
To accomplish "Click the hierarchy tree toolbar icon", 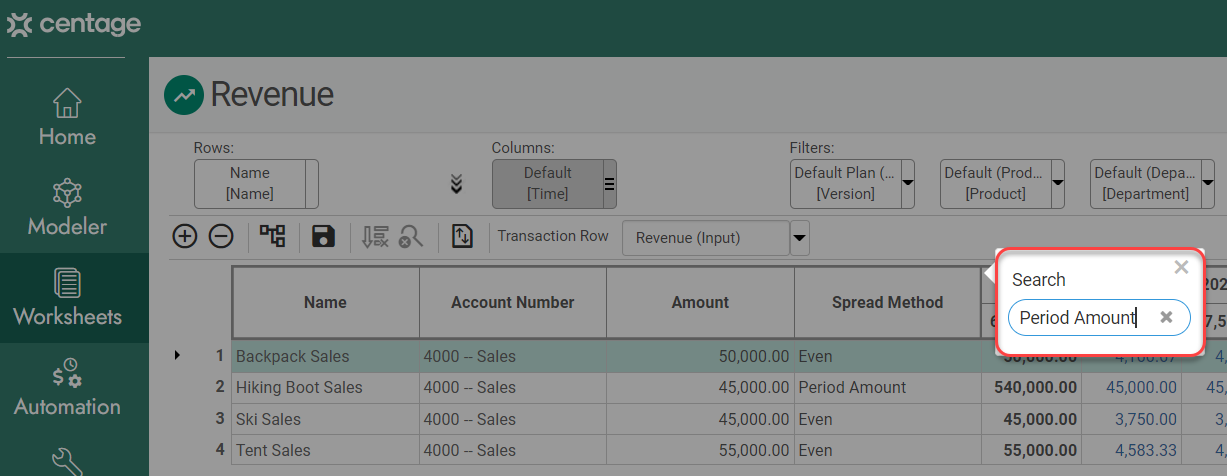I will [x=272, y=236].
